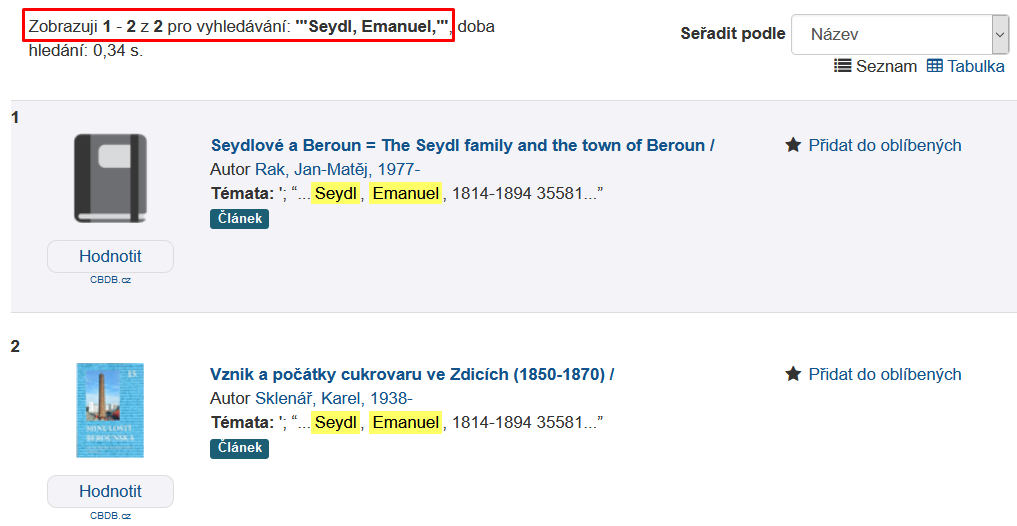Click Přidat do oblíbených on second result
Screen dimensions: 1017x526
(x=885, y=374)
